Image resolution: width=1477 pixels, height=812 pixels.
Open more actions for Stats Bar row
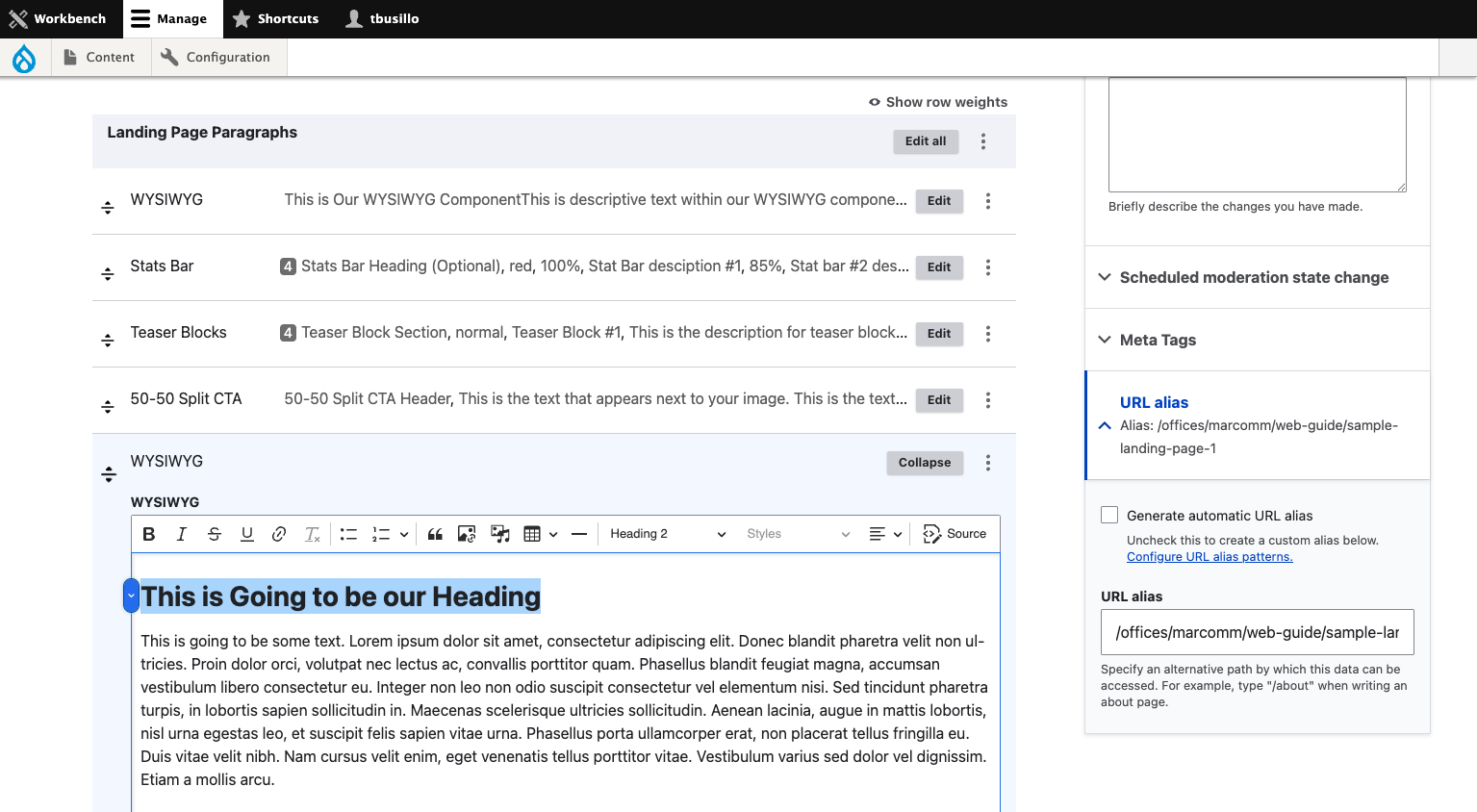click(988, 267)
